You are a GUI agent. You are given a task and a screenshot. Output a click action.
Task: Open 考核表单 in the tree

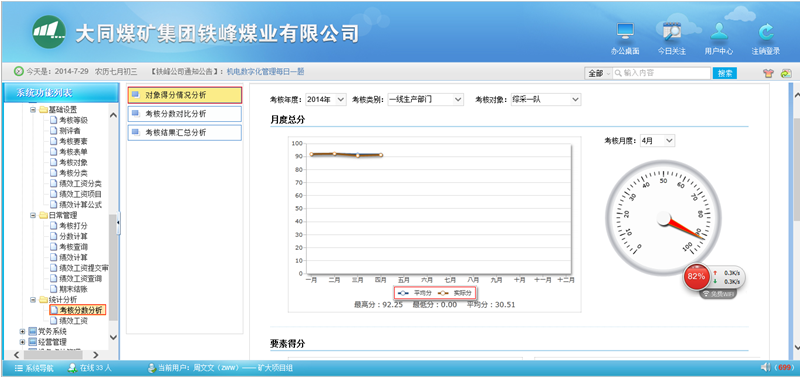[73, 152]
